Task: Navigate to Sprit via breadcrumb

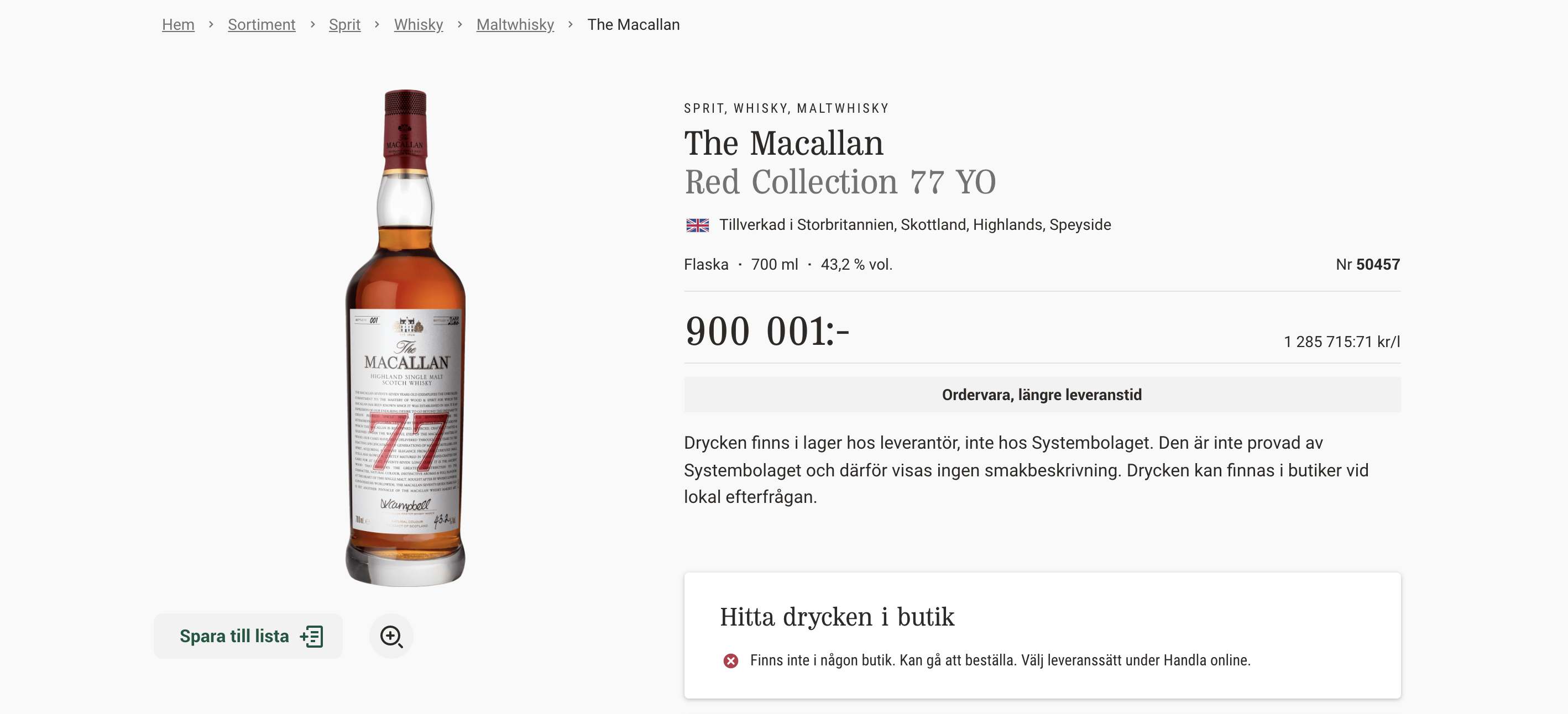Action: pyautogui.click(x=344, y=24)
